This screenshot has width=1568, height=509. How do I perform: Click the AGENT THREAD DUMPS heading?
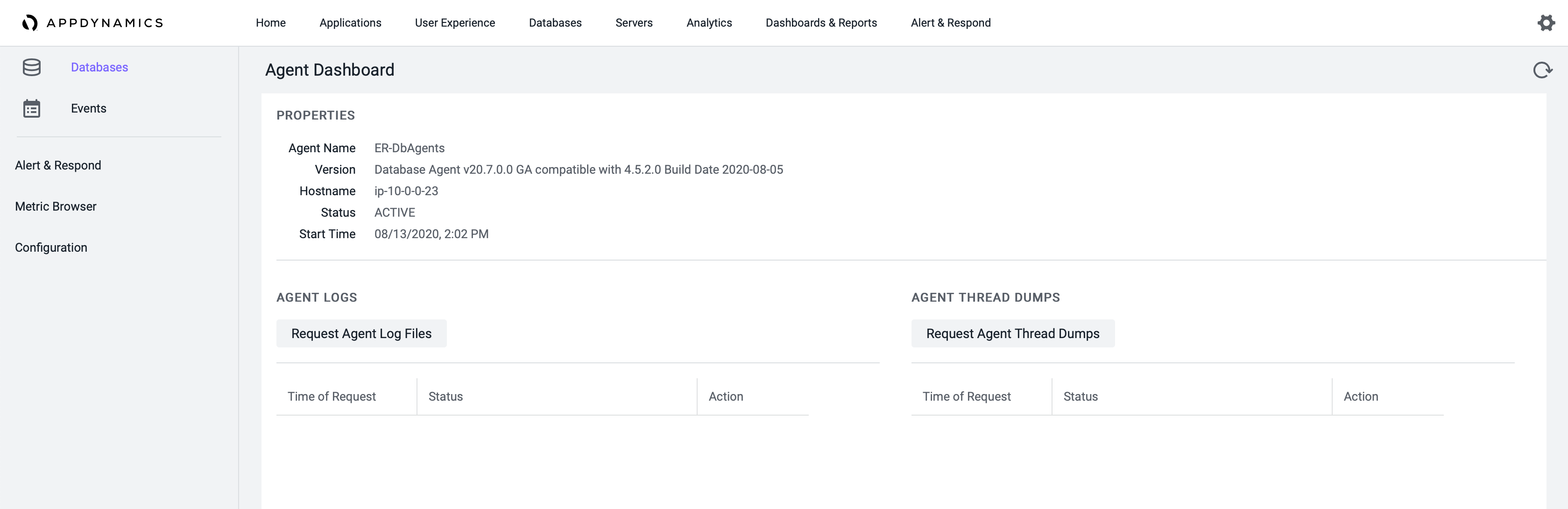pyautogui.click(x=985, y=298)
